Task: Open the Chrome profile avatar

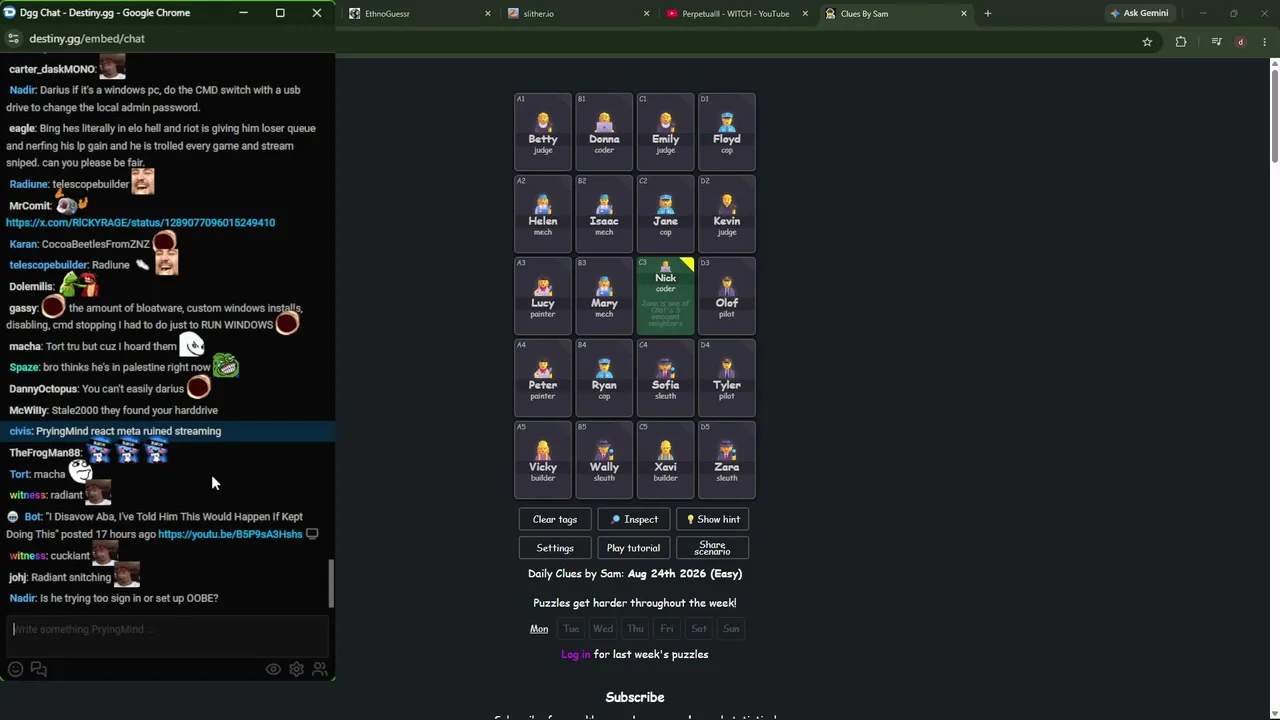Action: click(1241, 42)
